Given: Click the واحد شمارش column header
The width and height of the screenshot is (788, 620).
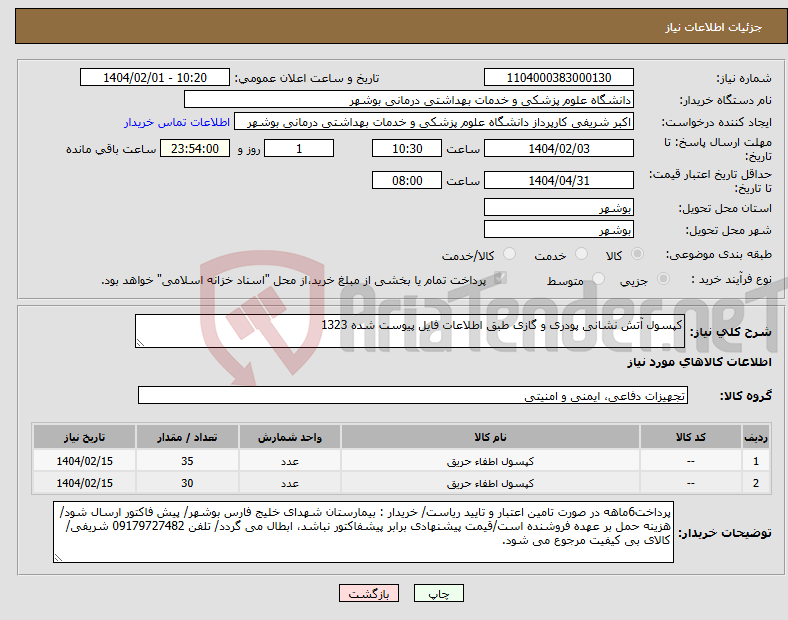Looking at the screenshot, I should [290, 437].
